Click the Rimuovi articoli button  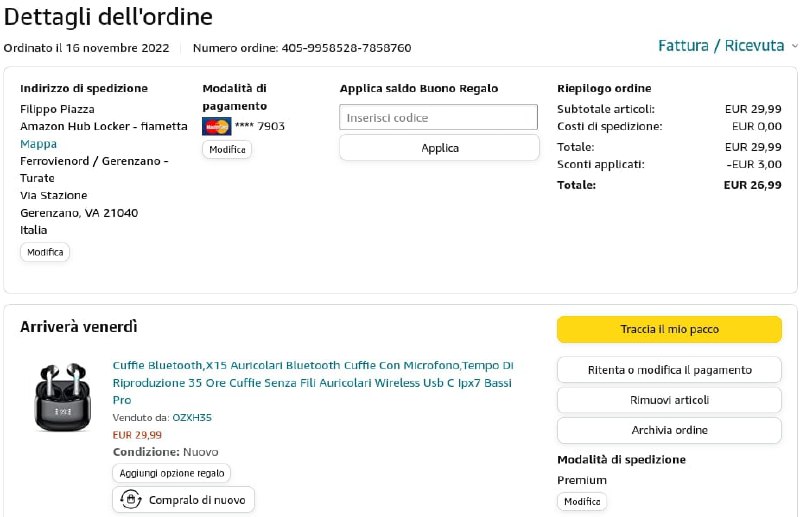[669, 400]
